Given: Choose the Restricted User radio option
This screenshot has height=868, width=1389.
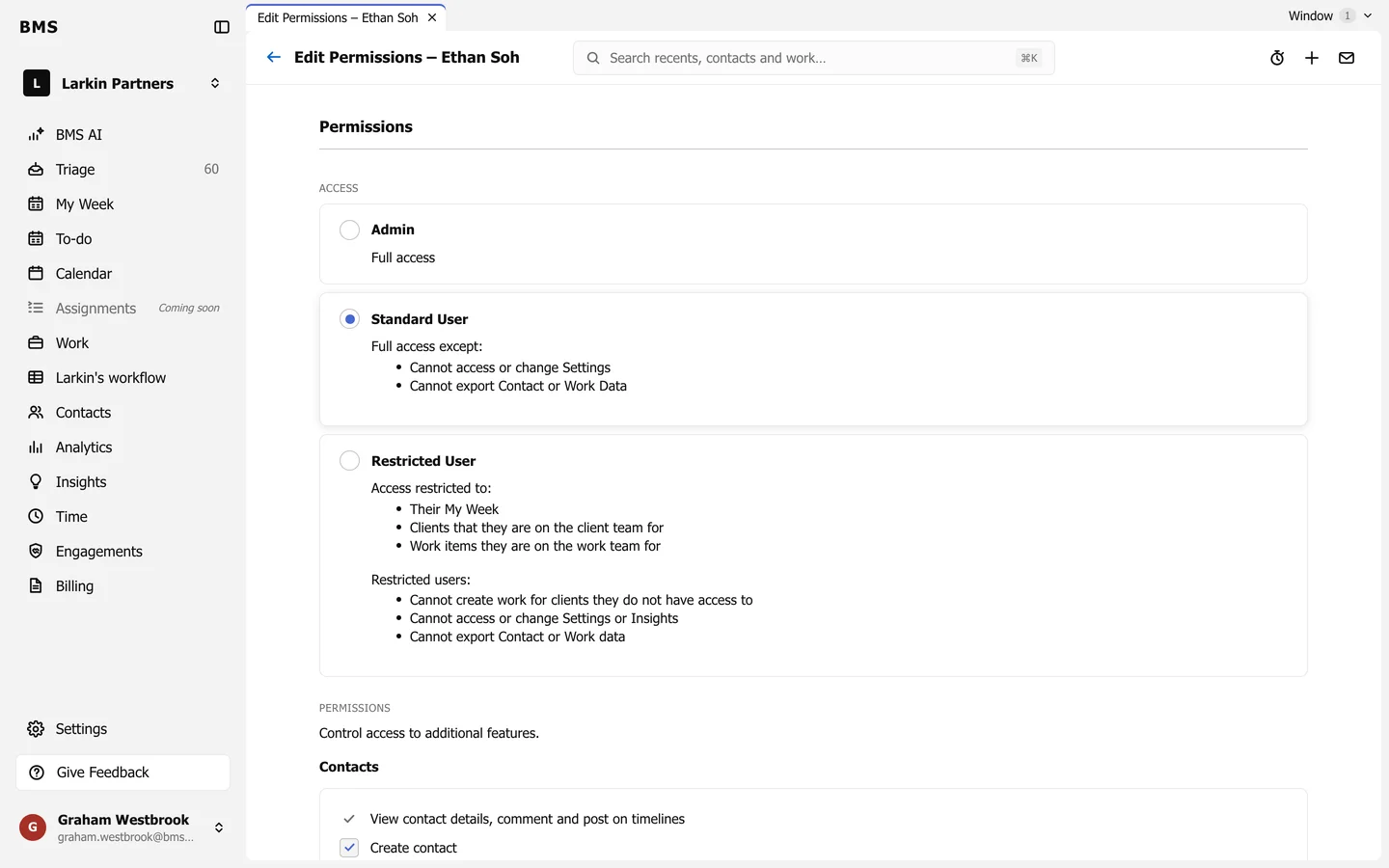Looking at the screenshot, I should [349, 461].
